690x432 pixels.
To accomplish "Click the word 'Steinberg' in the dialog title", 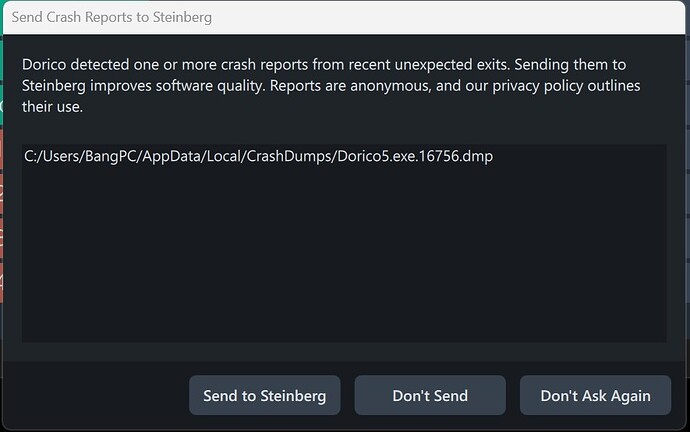I will point(178,17).
